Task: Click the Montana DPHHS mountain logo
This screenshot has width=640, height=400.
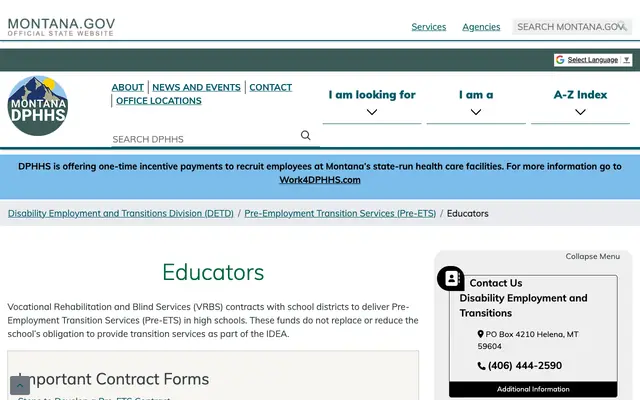Action: (x=38, y=106)
